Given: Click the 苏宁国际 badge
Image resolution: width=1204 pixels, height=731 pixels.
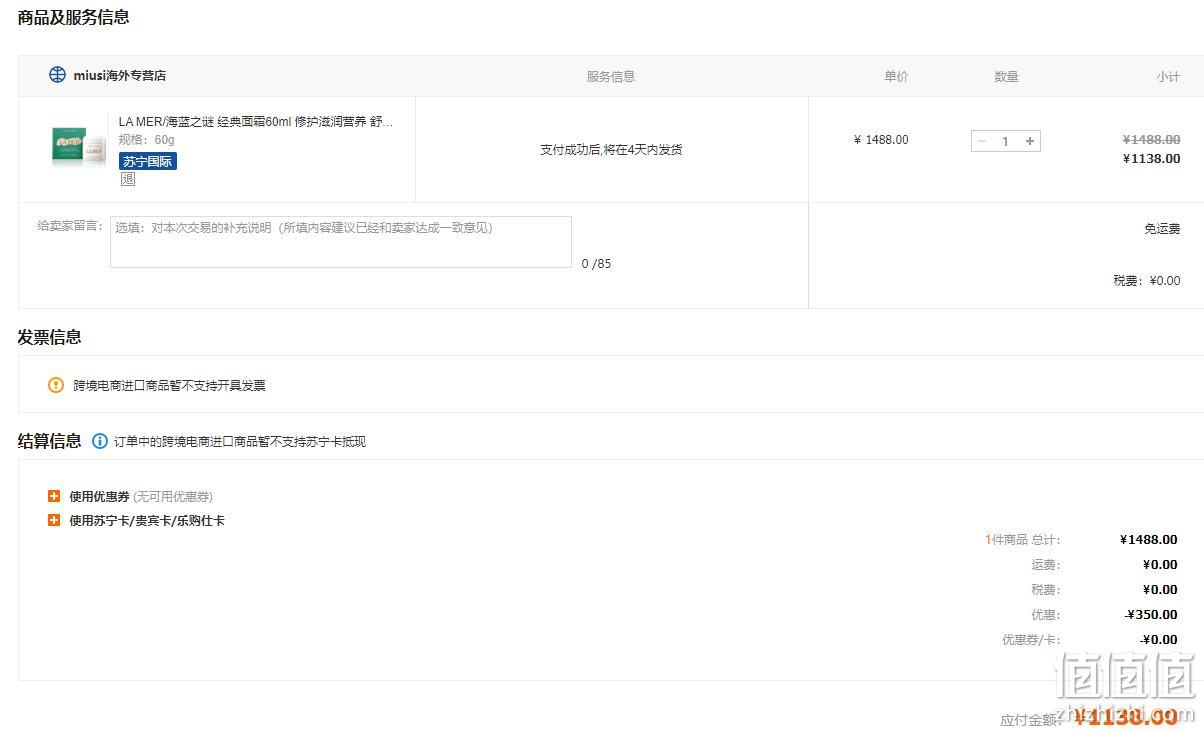Looking at the screenshot, I should click(148, 161).
